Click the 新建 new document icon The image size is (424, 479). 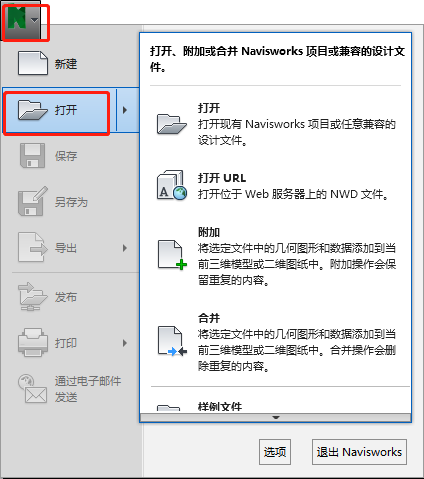[33, 63]
